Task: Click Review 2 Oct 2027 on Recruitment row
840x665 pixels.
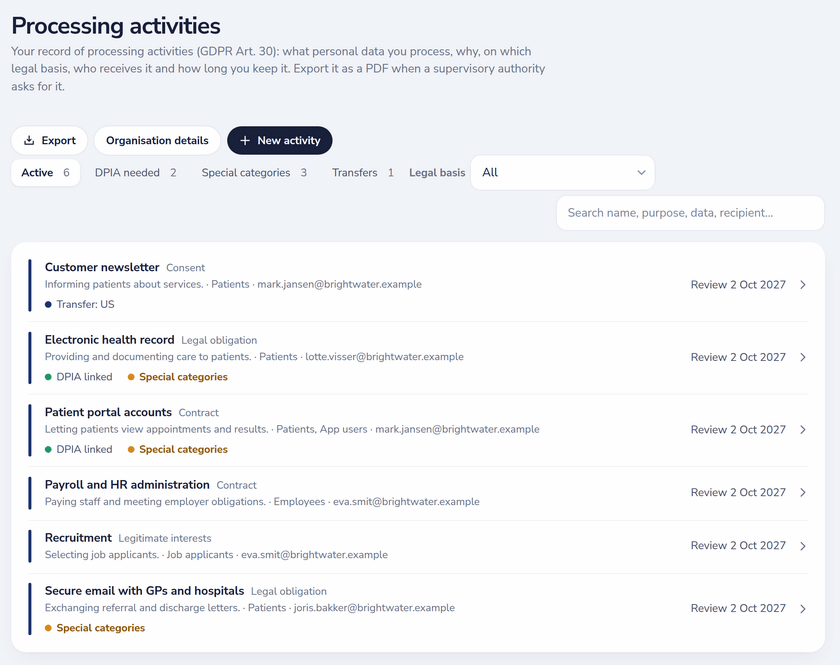Action: tap(738, 546)
